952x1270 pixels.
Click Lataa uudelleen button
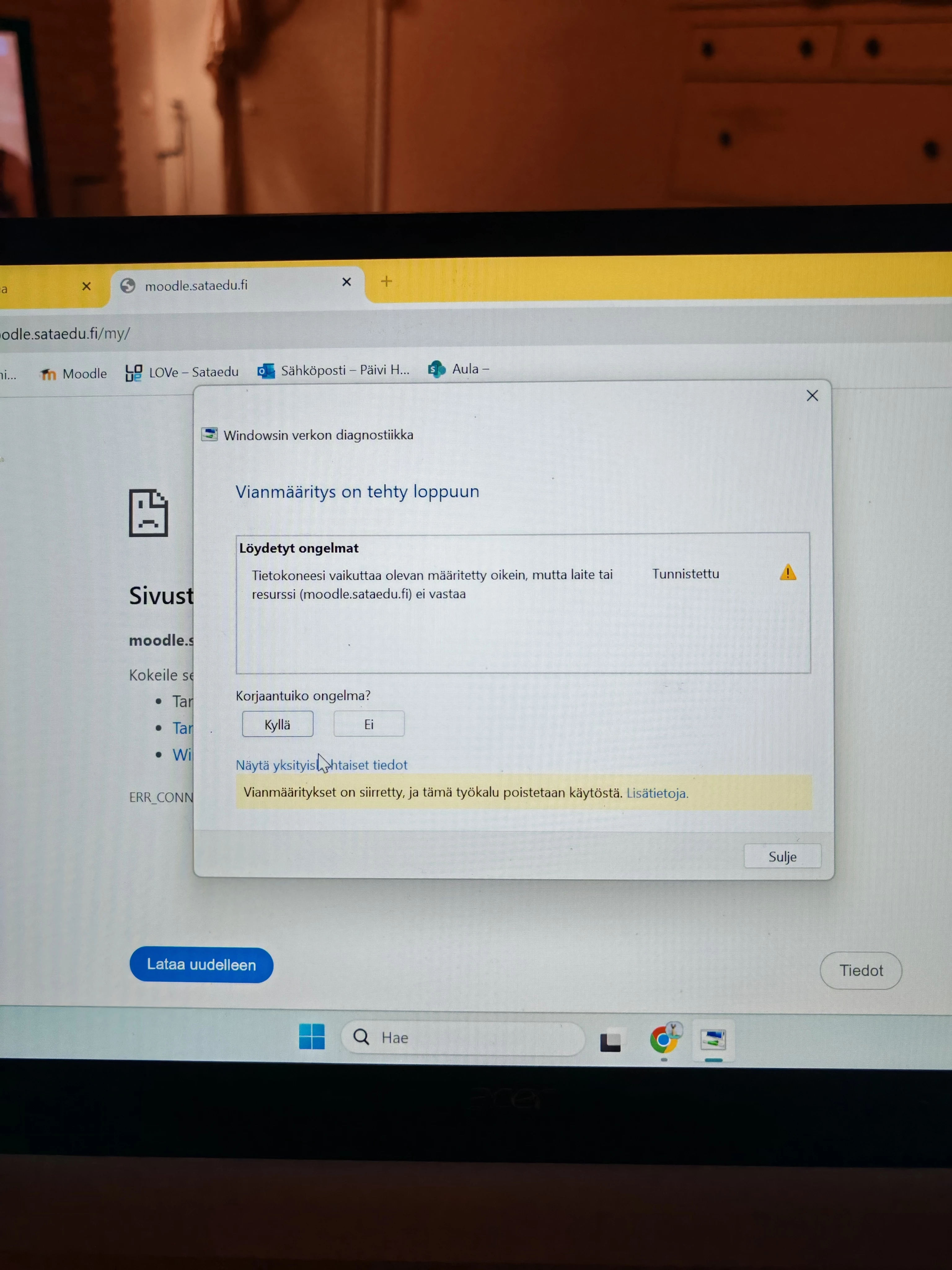pyautogui.click(x=201, y=965)
